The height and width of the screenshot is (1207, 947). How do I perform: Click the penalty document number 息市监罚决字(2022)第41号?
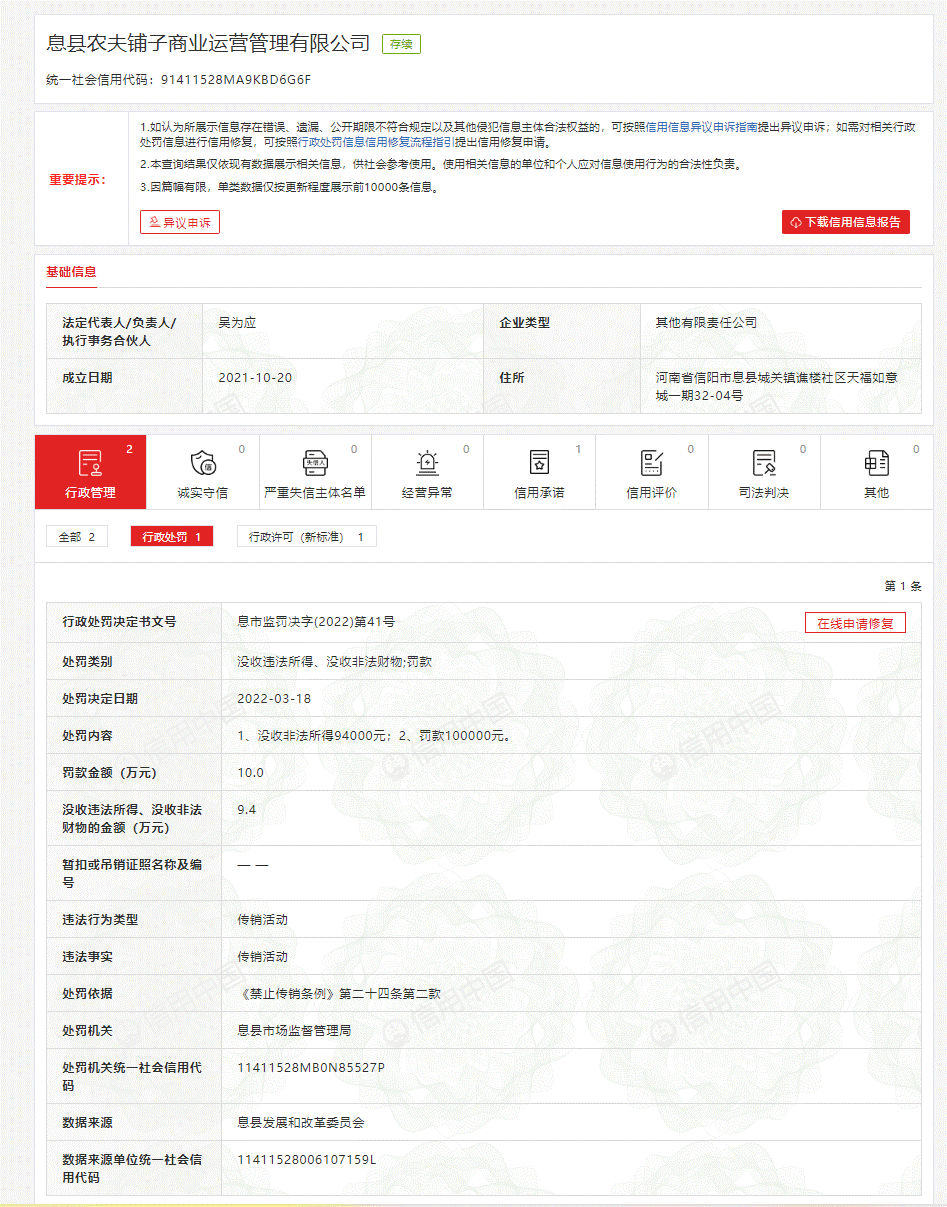tap(315, 622)
